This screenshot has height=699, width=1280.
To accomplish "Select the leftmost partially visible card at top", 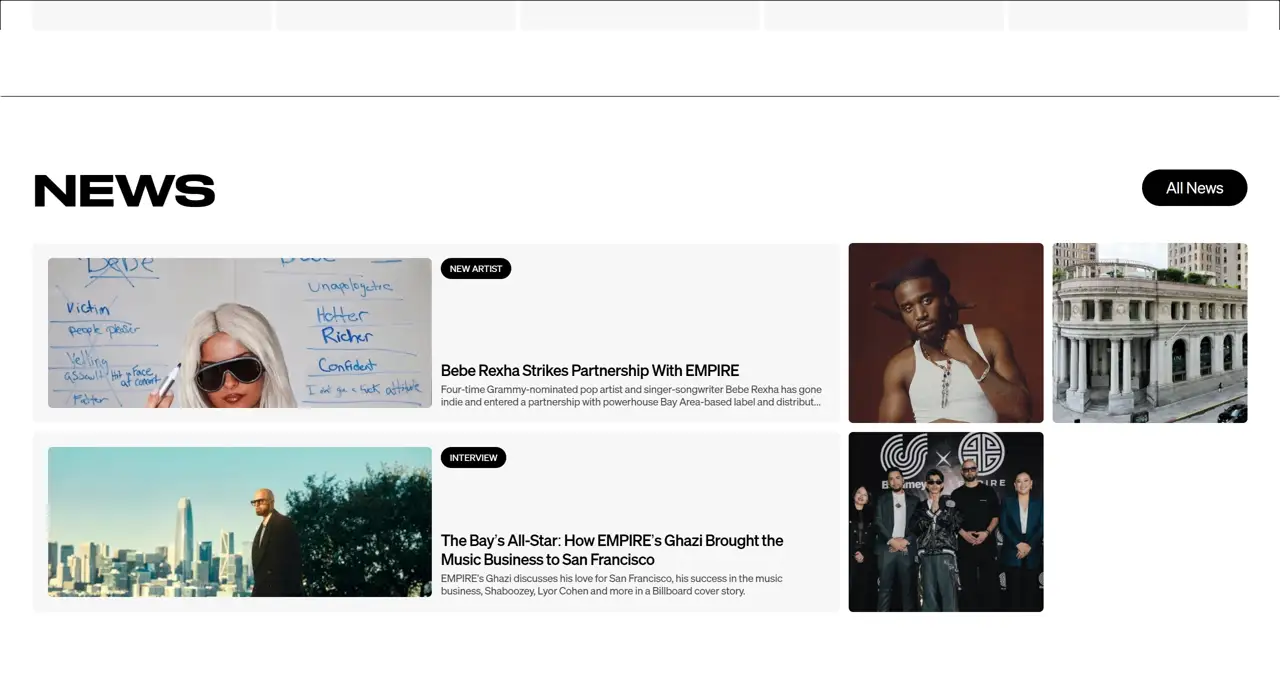I will [152, 16].
